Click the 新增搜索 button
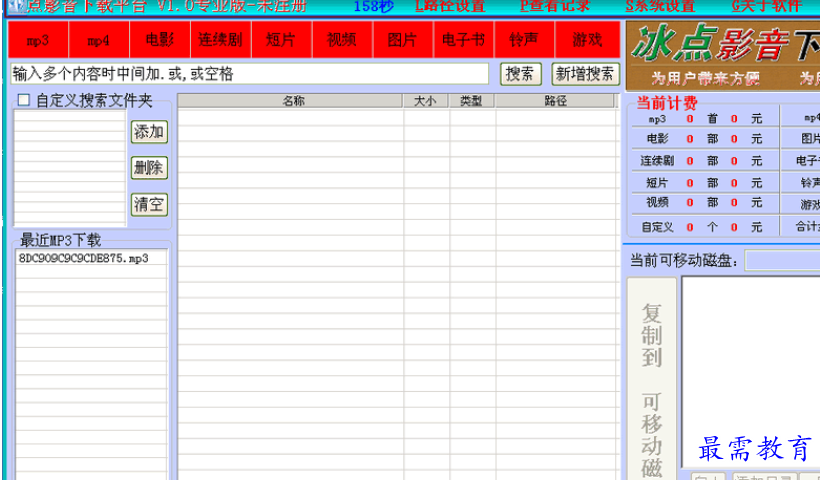Viewport: 820px width, 480px height. tap(585, 74)
